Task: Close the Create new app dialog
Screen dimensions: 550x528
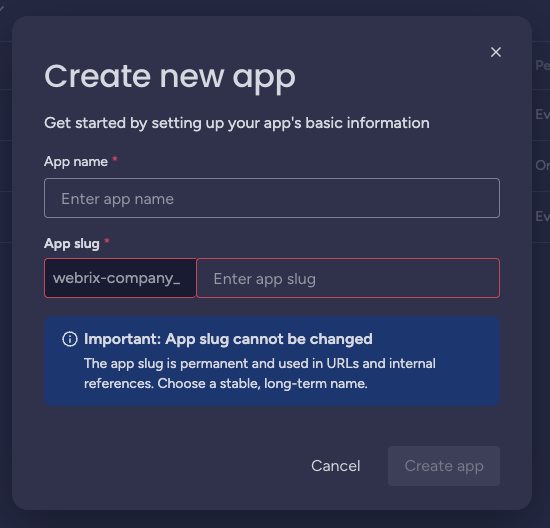Action: pyautogui.click(x=496, y=52)
